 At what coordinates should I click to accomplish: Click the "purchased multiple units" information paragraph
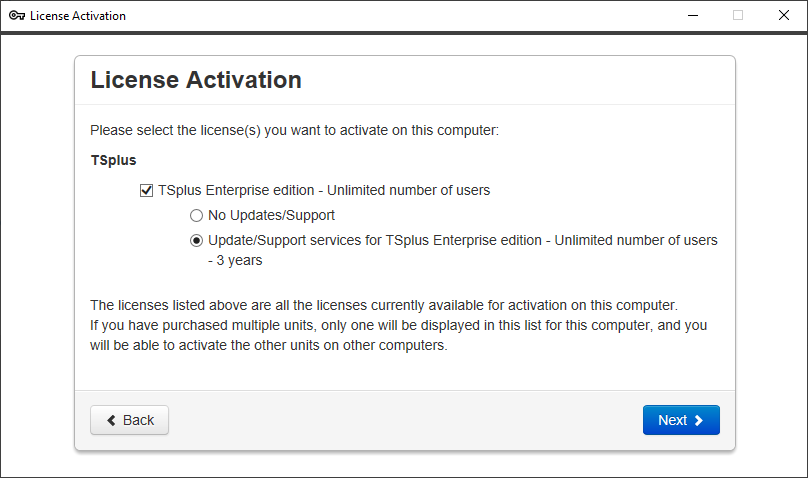pos(400,326)
